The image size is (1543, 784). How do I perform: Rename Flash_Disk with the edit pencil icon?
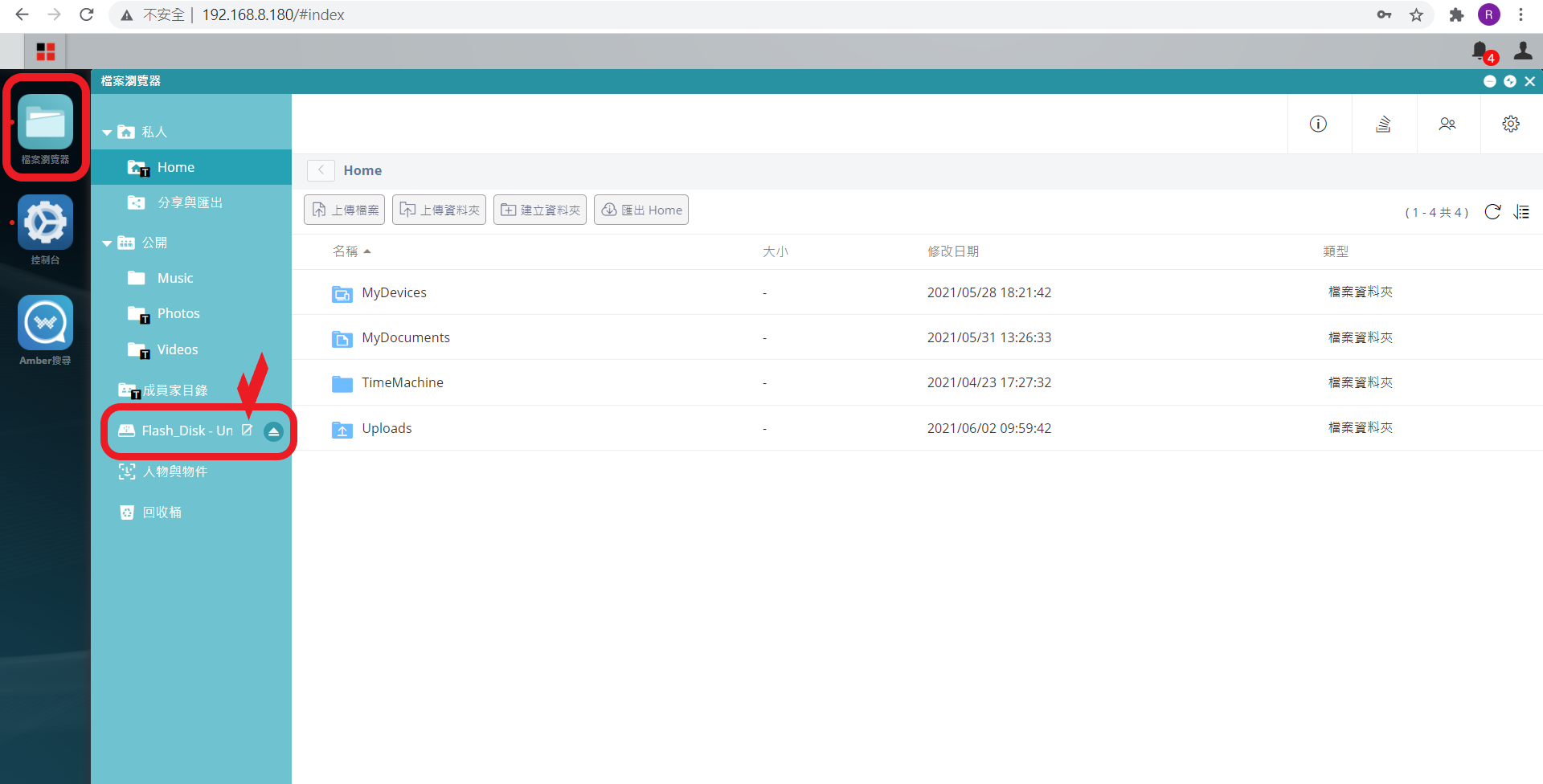pyautogui.click(x=248, y=431)
